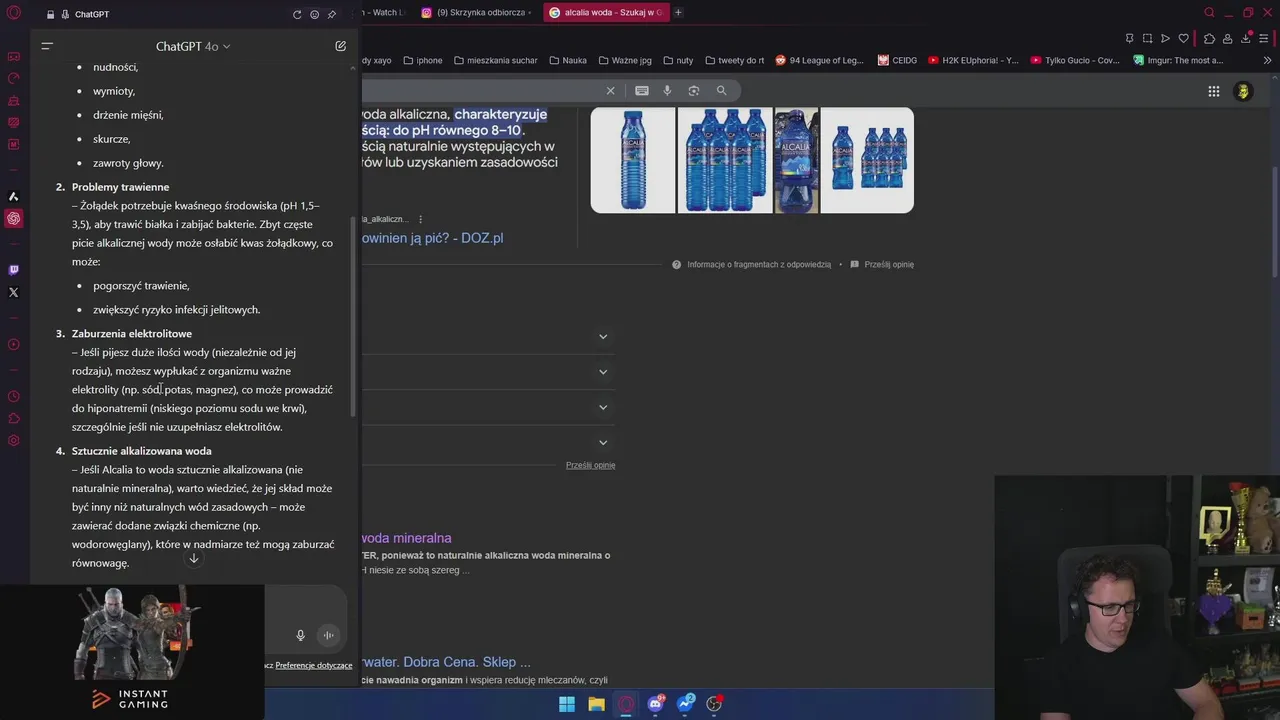Screen dimensions: 1280x720
Task: Open GX Corner controller icon in sidebar
Action: click(x=13, y=56)
